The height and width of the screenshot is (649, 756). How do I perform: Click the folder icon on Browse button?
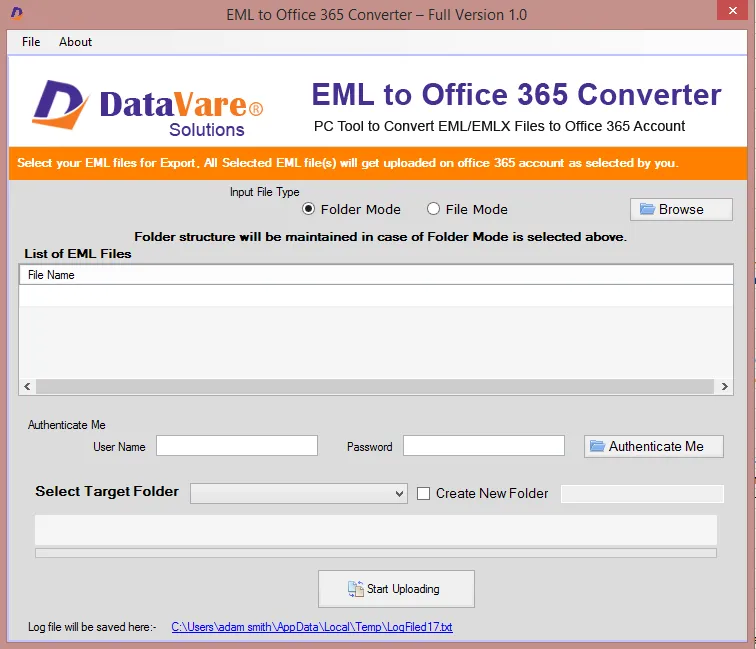(x=647, y=209)
